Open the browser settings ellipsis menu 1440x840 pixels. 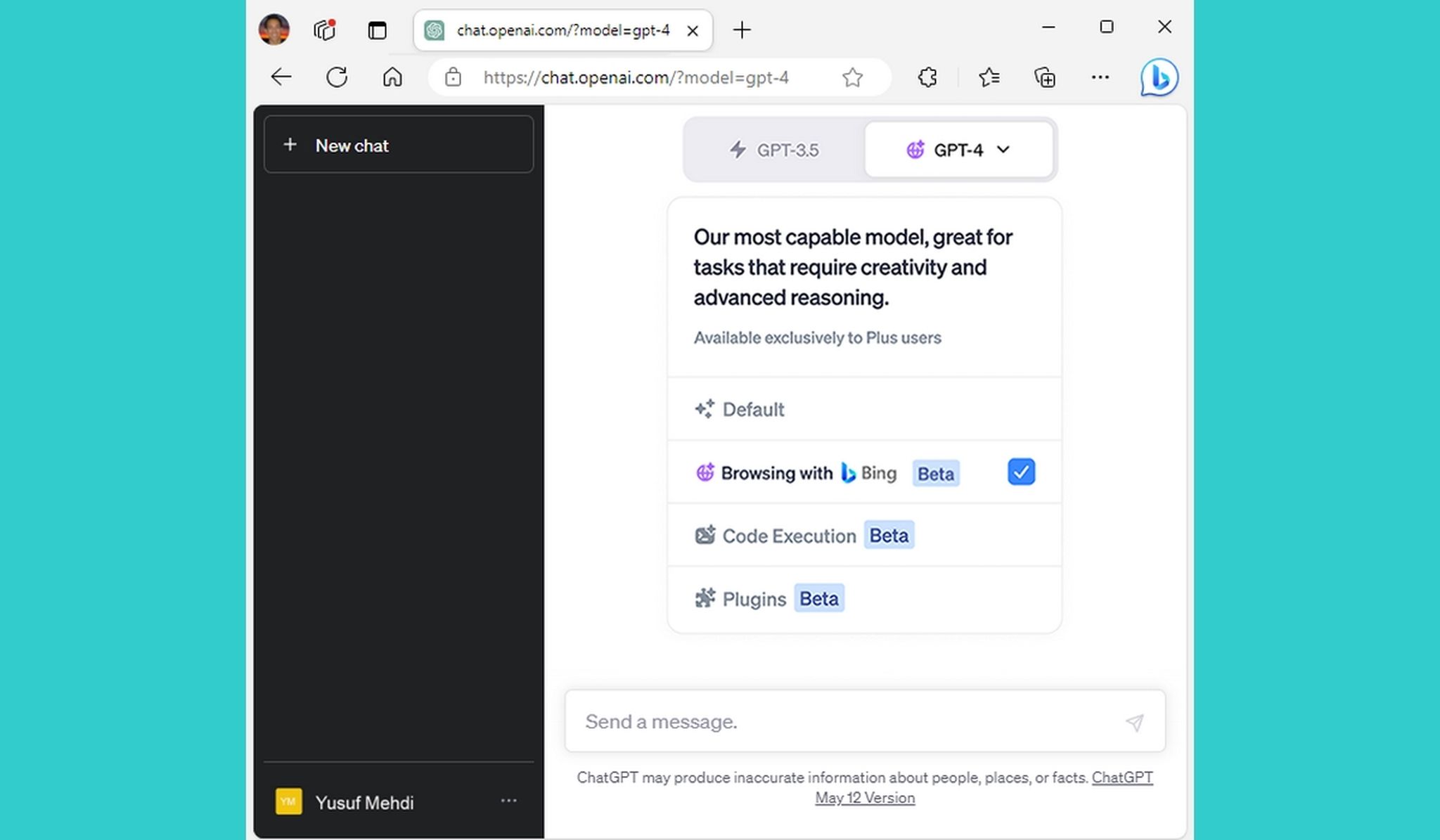1100,77
